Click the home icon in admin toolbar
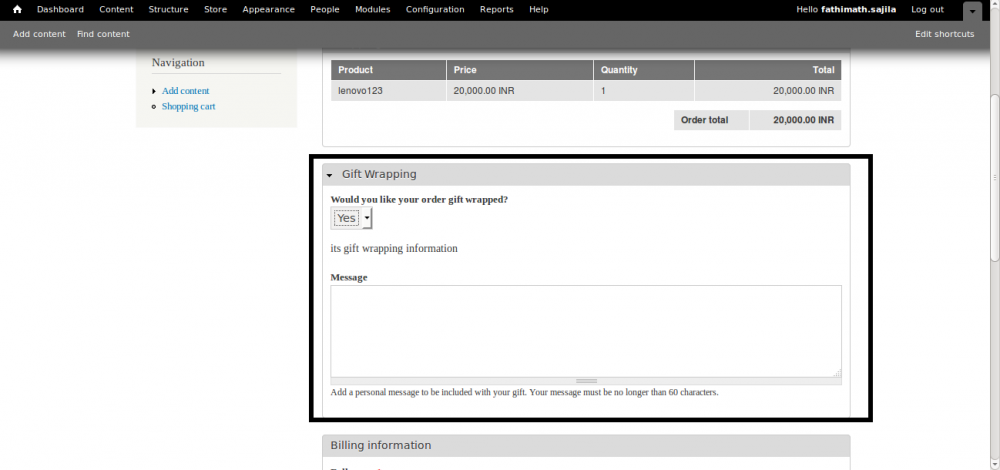 [17, 10]
